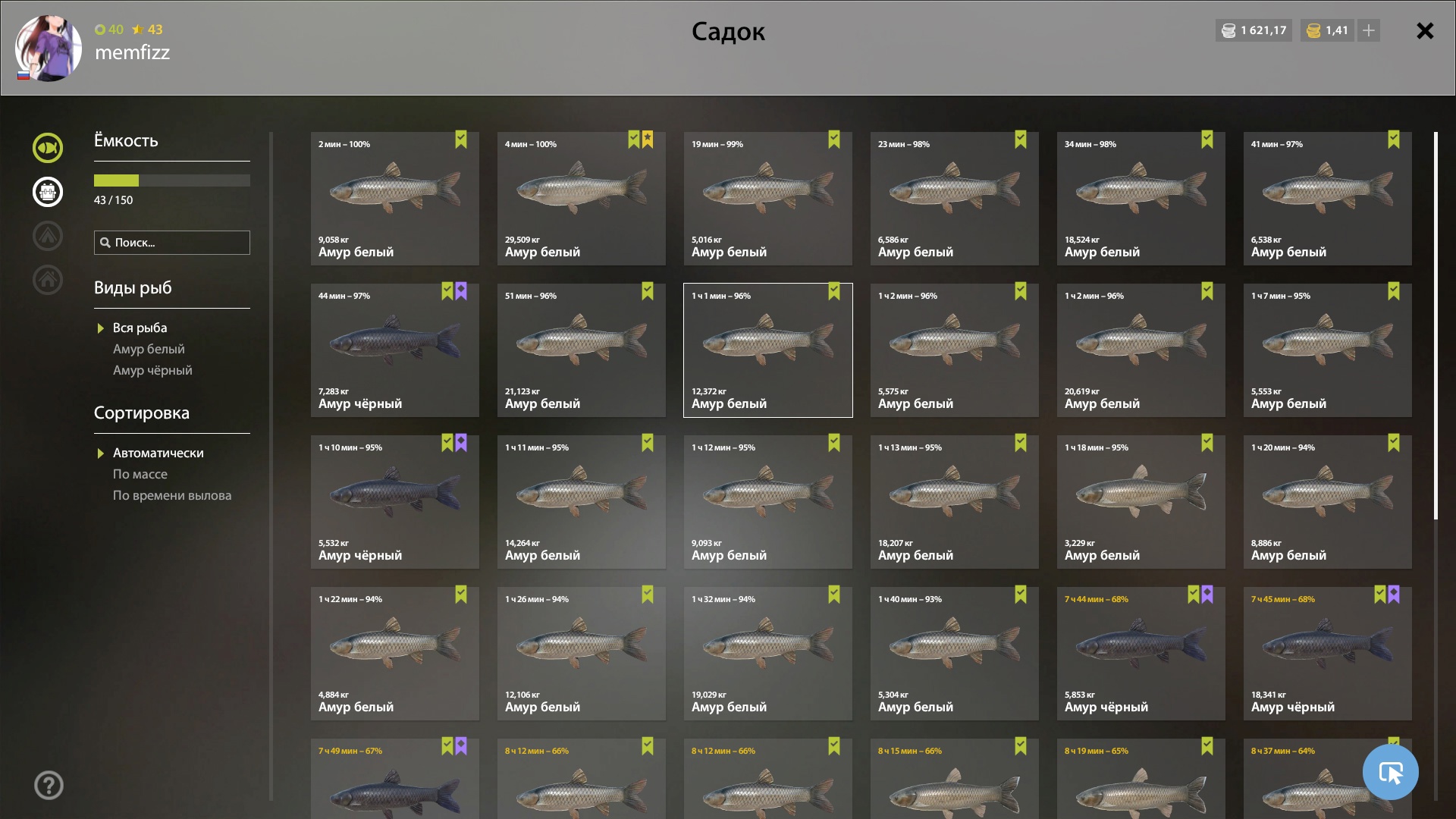Sort by По времени вылова

pos(172,495)
